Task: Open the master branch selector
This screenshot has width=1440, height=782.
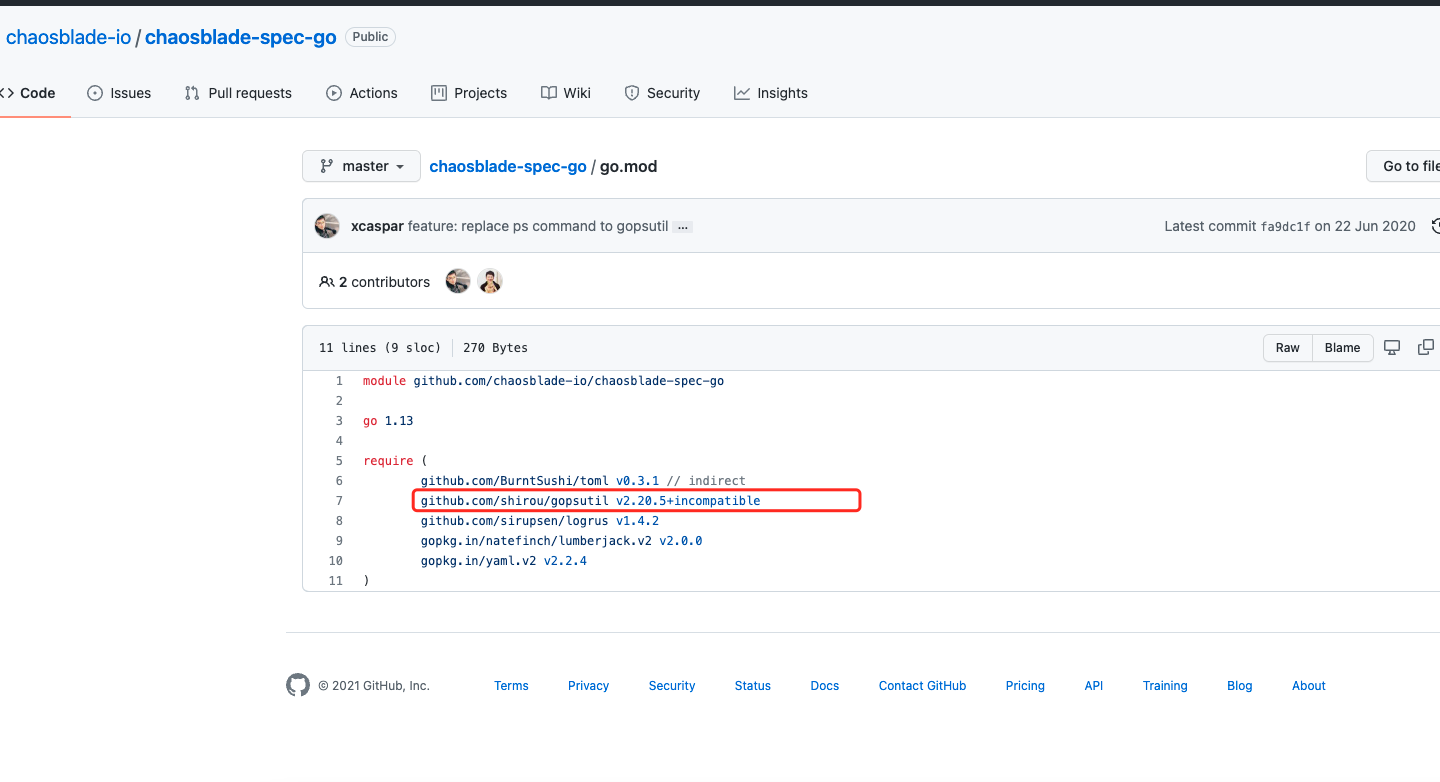Action: click(x=361, y=166)
